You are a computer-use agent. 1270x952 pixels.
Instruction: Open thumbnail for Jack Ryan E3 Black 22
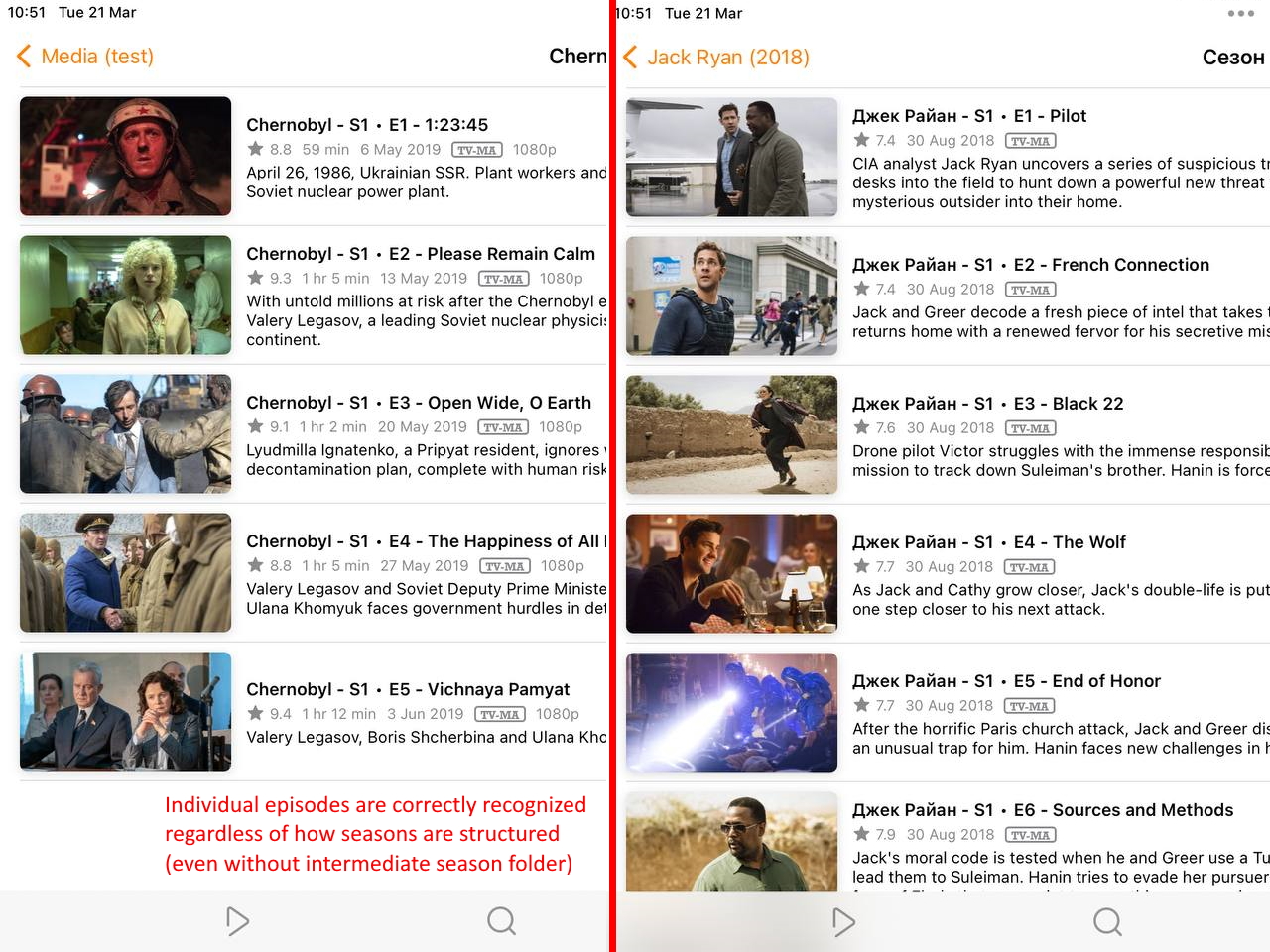(732, 434)
